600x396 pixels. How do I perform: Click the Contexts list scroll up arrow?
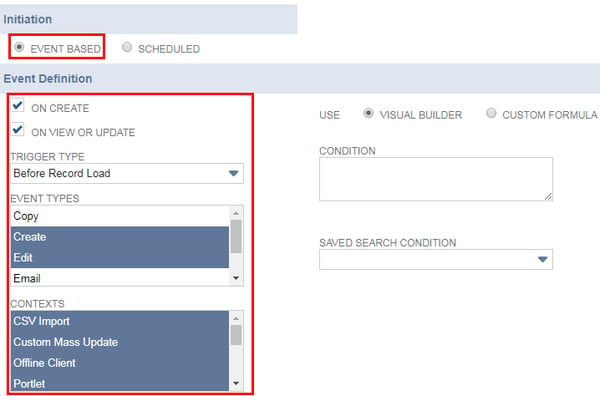click(x=236, y=318)
